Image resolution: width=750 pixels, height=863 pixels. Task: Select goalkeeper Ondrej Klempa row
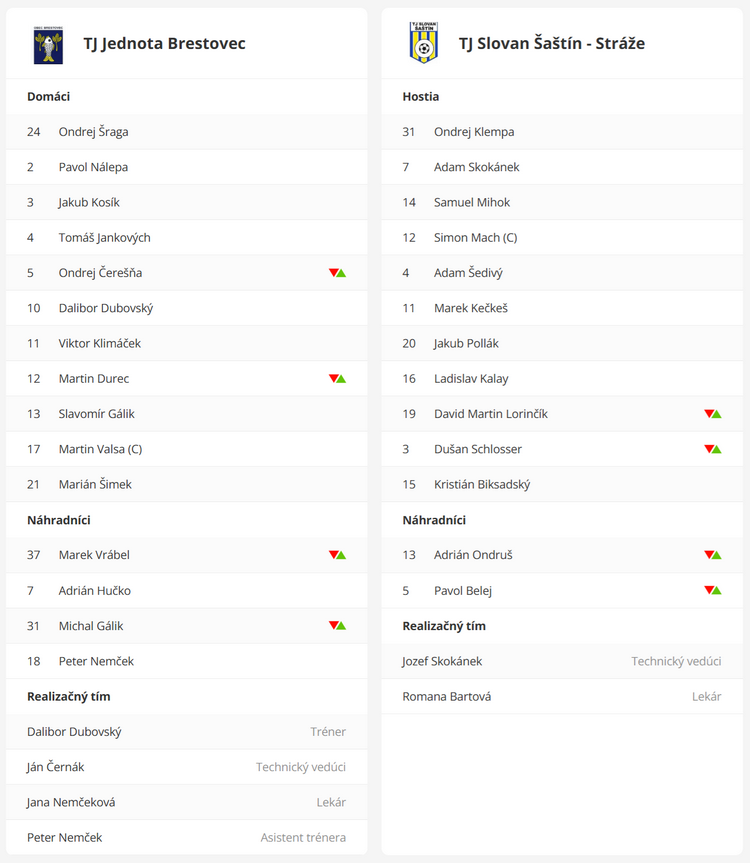[x=562, y=132]
